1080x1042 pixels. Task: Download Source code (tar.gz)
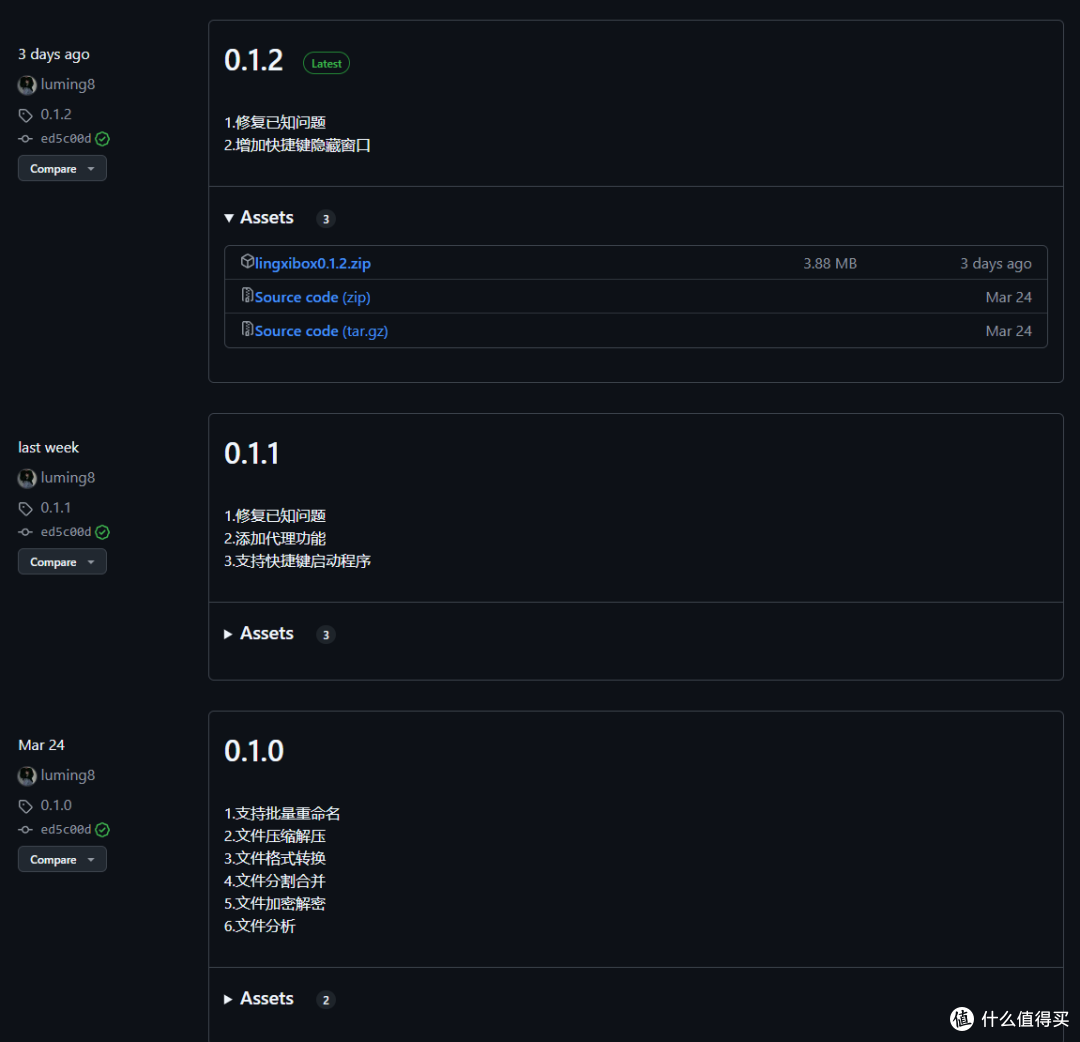point(322,331)
